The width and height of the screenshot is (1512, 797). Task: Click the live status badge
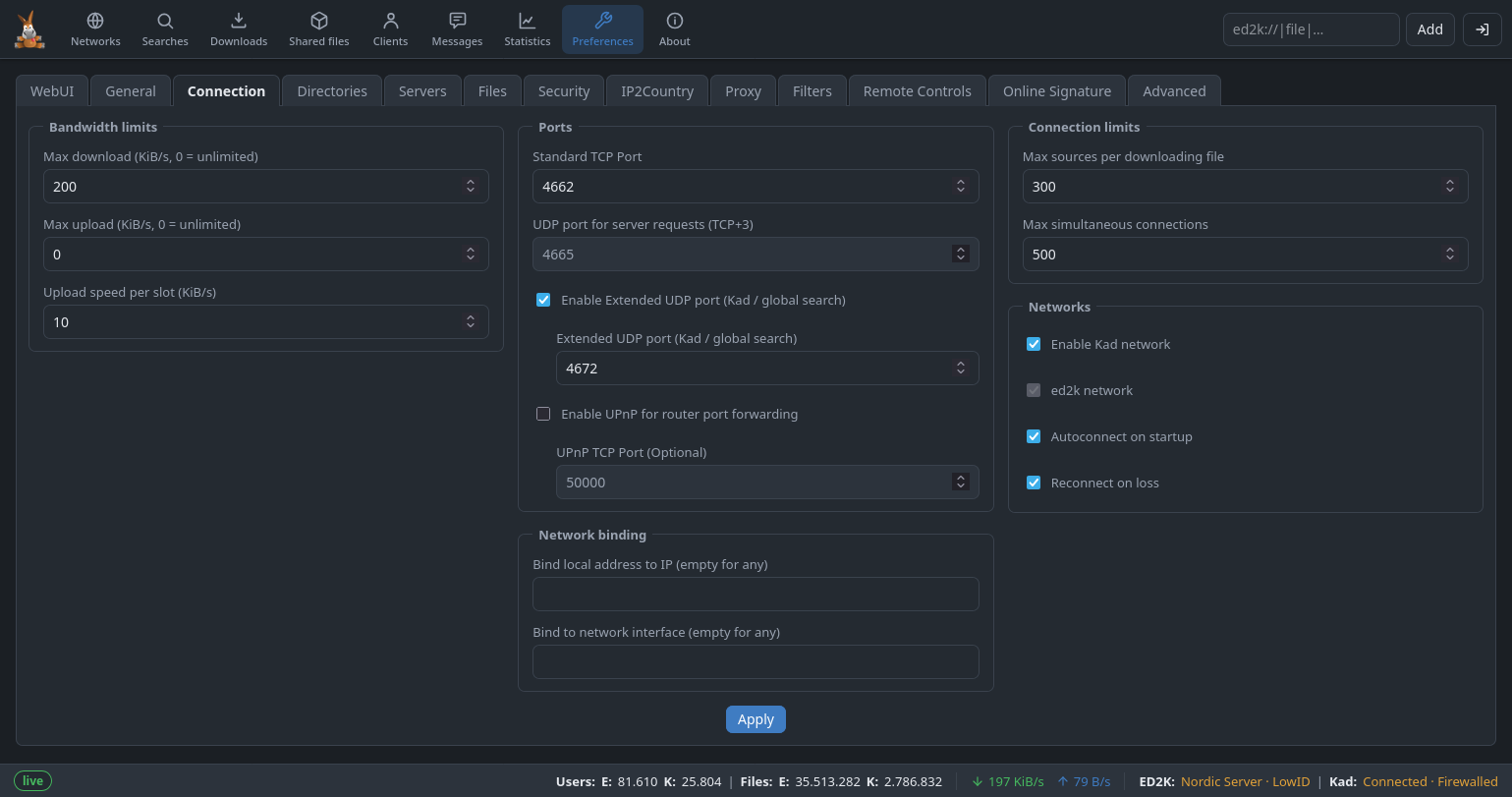32,781
